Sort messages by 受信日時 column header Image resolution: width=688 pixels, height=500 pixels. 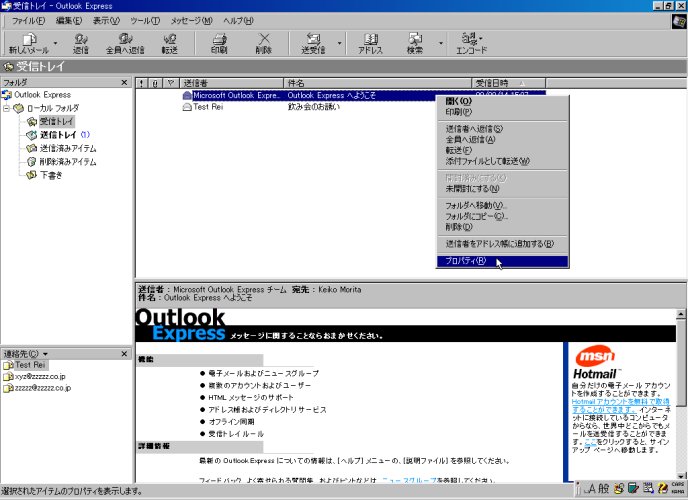pos(509,83)
